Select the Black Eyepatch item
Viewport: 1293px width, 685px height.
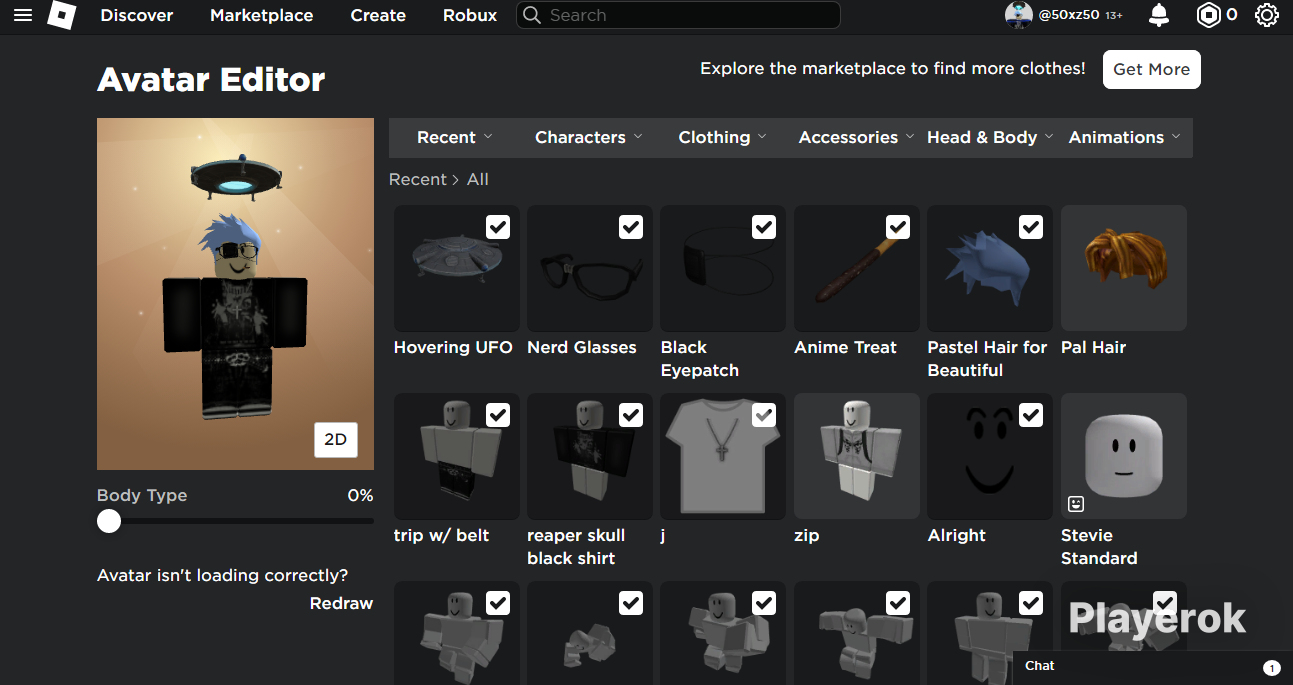click(723, 268)
